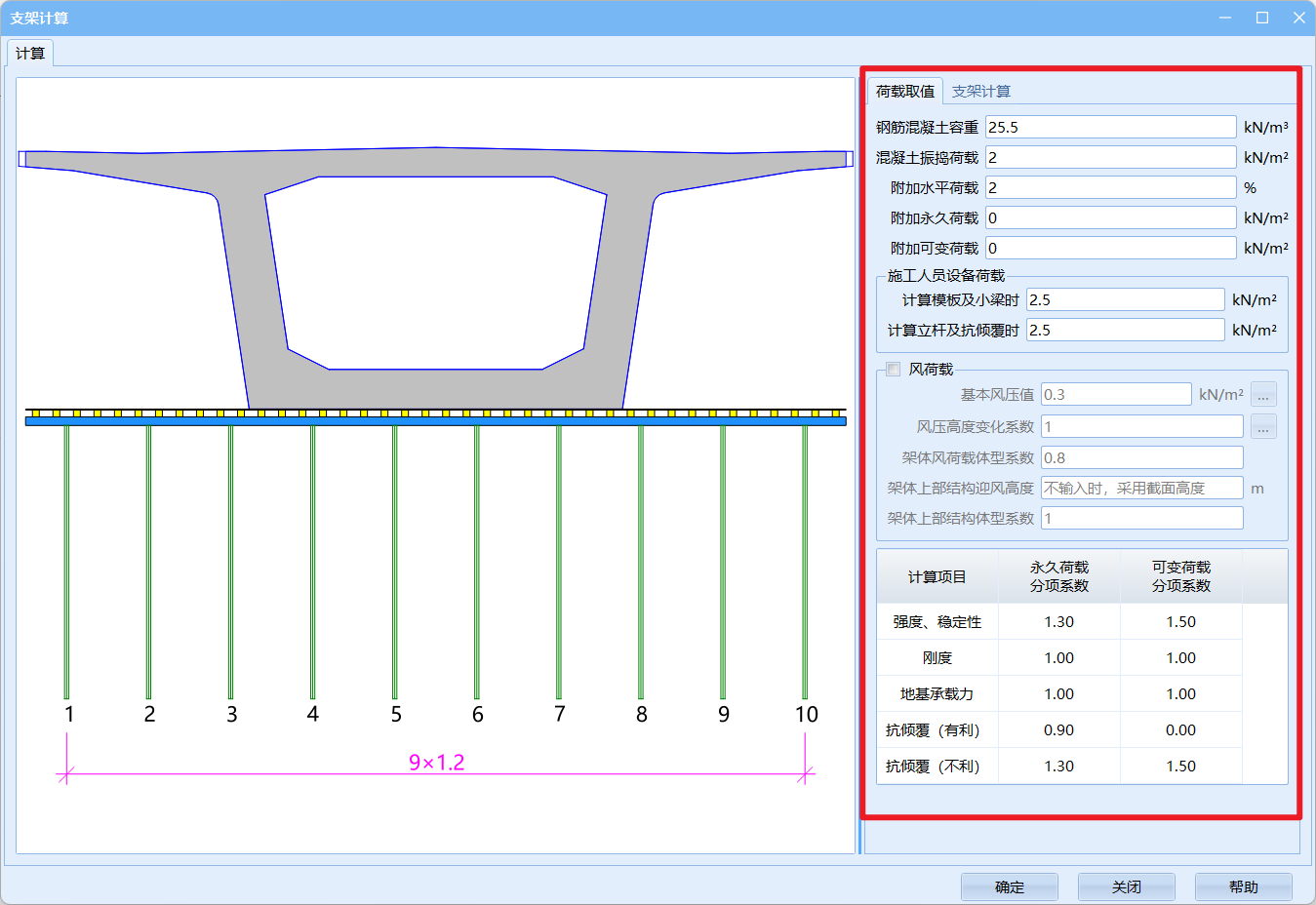Switch to the 支架计算 tab

tap(980, 92)
